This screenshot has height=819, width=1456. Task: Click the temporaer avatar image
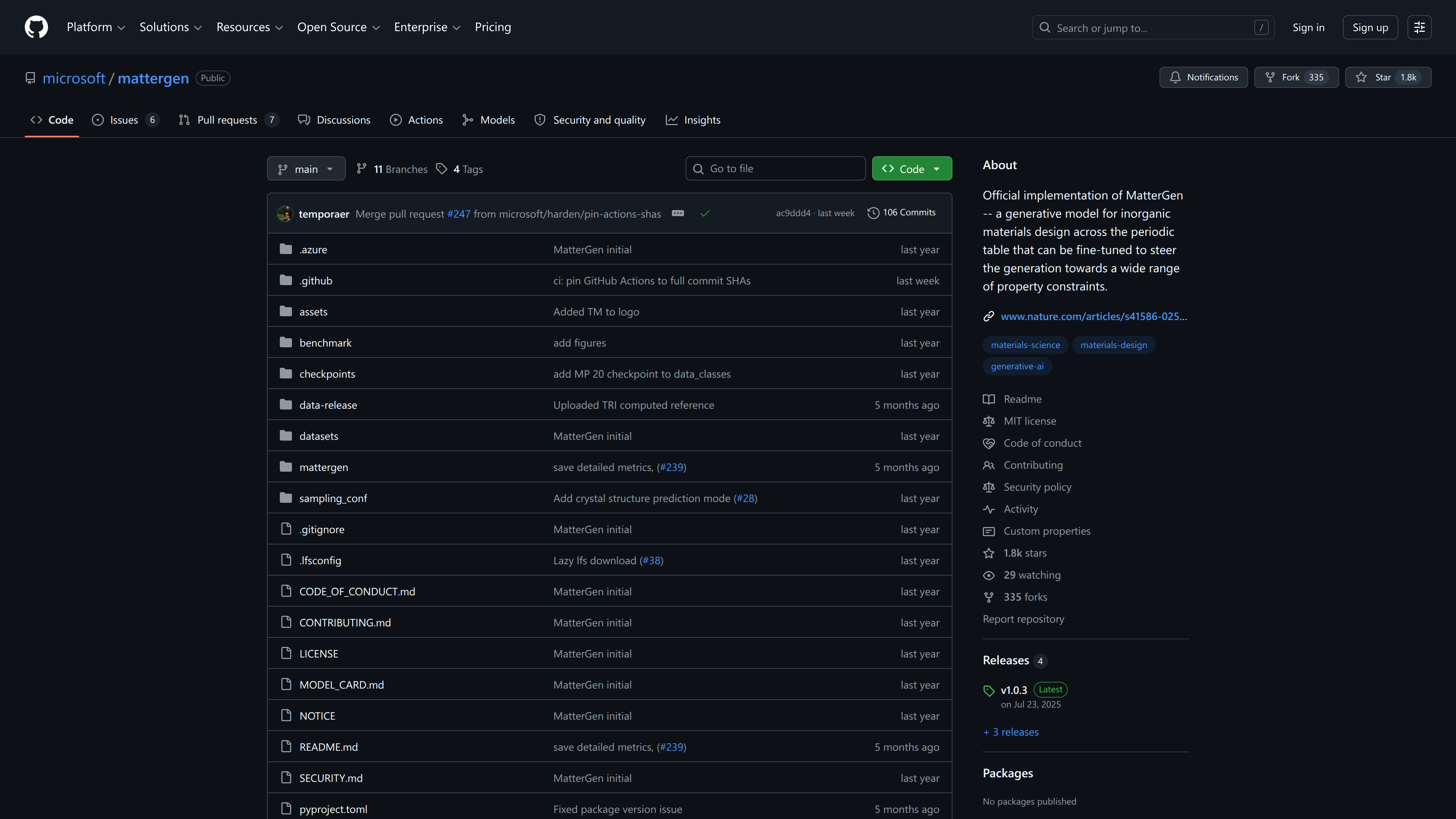(285, 213)
